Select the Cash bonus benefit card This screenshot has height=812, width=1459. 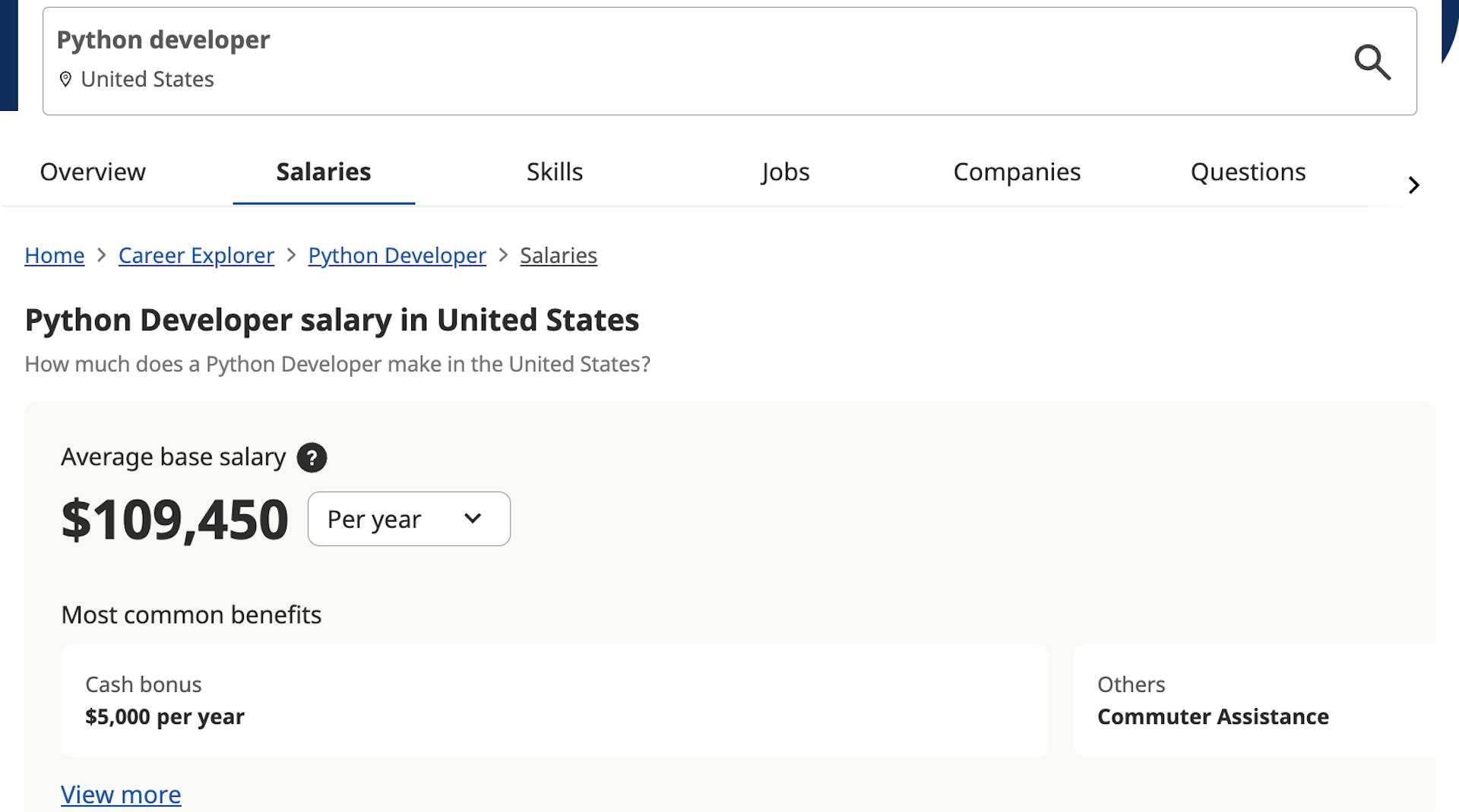(x=555, y=700)
